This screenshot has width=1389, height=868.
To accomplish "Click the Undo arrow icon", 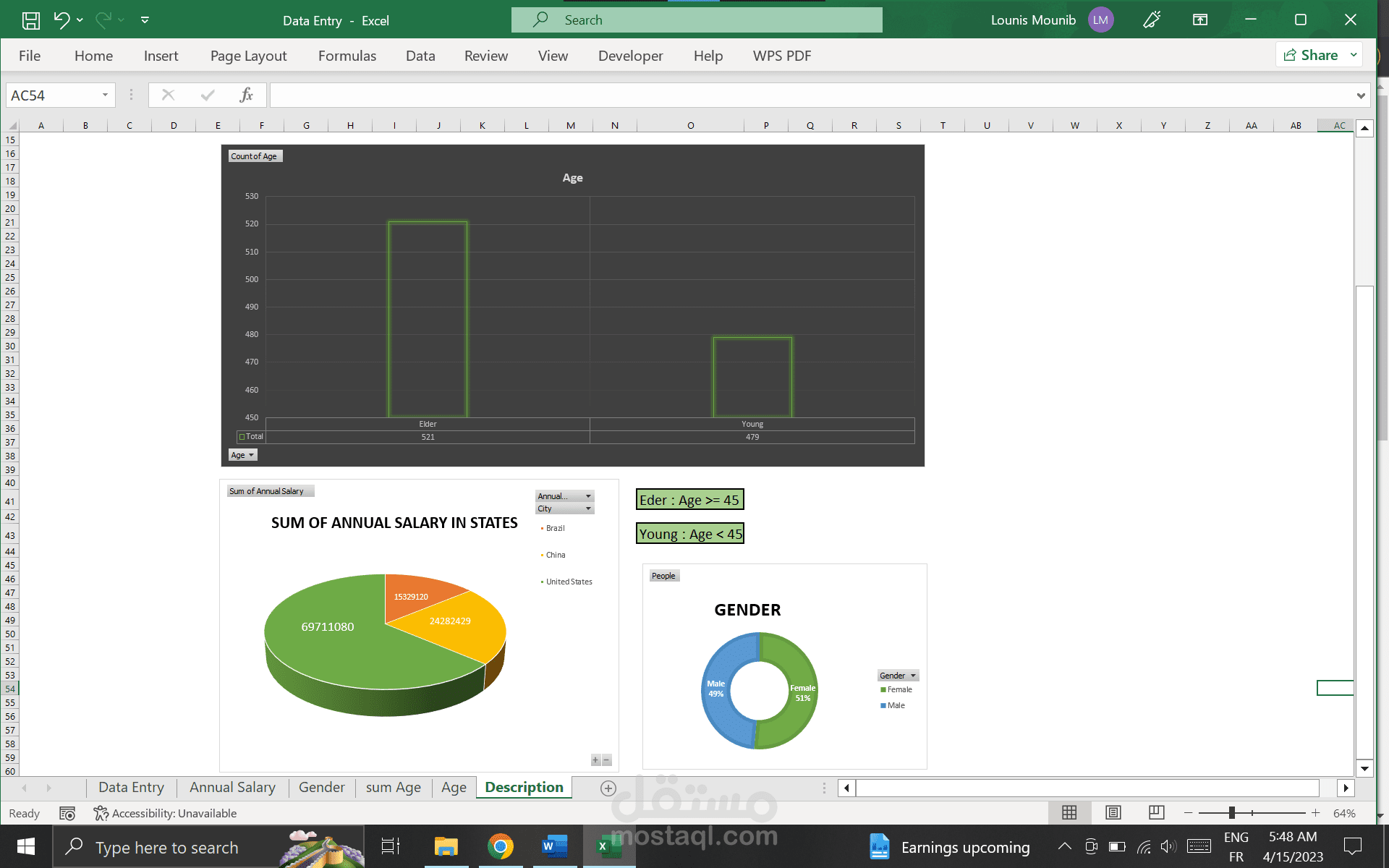I will tap(61, 20).
